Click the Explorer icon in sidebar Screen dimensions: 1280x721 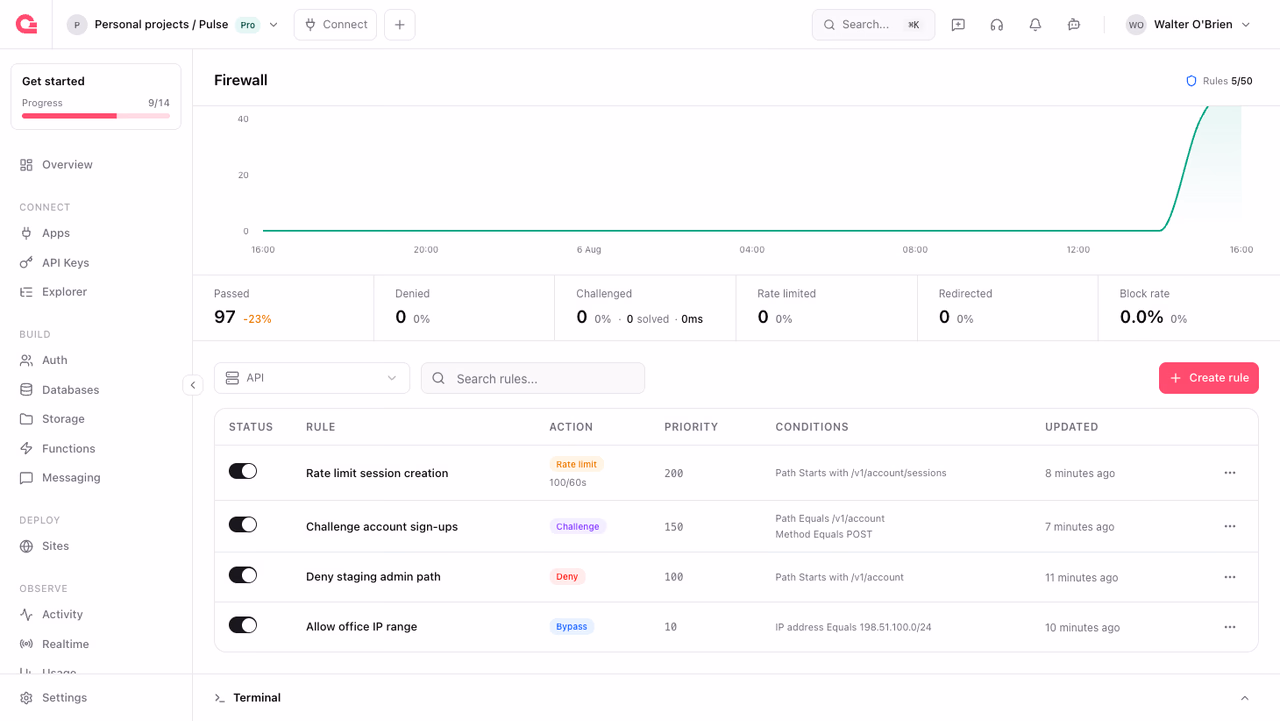pyautogui.click(x=26, y=292)
